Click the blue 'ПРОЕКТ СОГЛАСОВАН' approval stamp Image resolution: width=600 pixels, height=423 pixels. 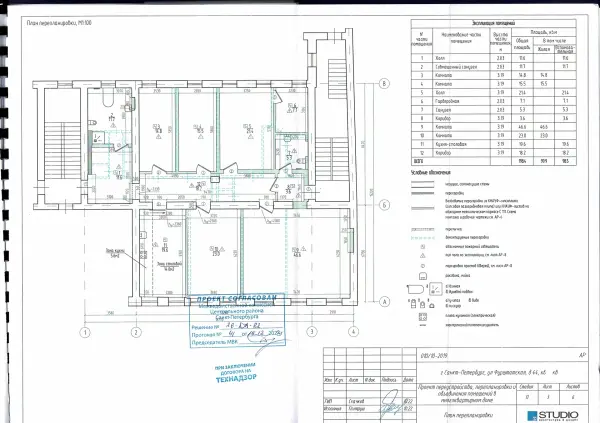pos(238,321)
